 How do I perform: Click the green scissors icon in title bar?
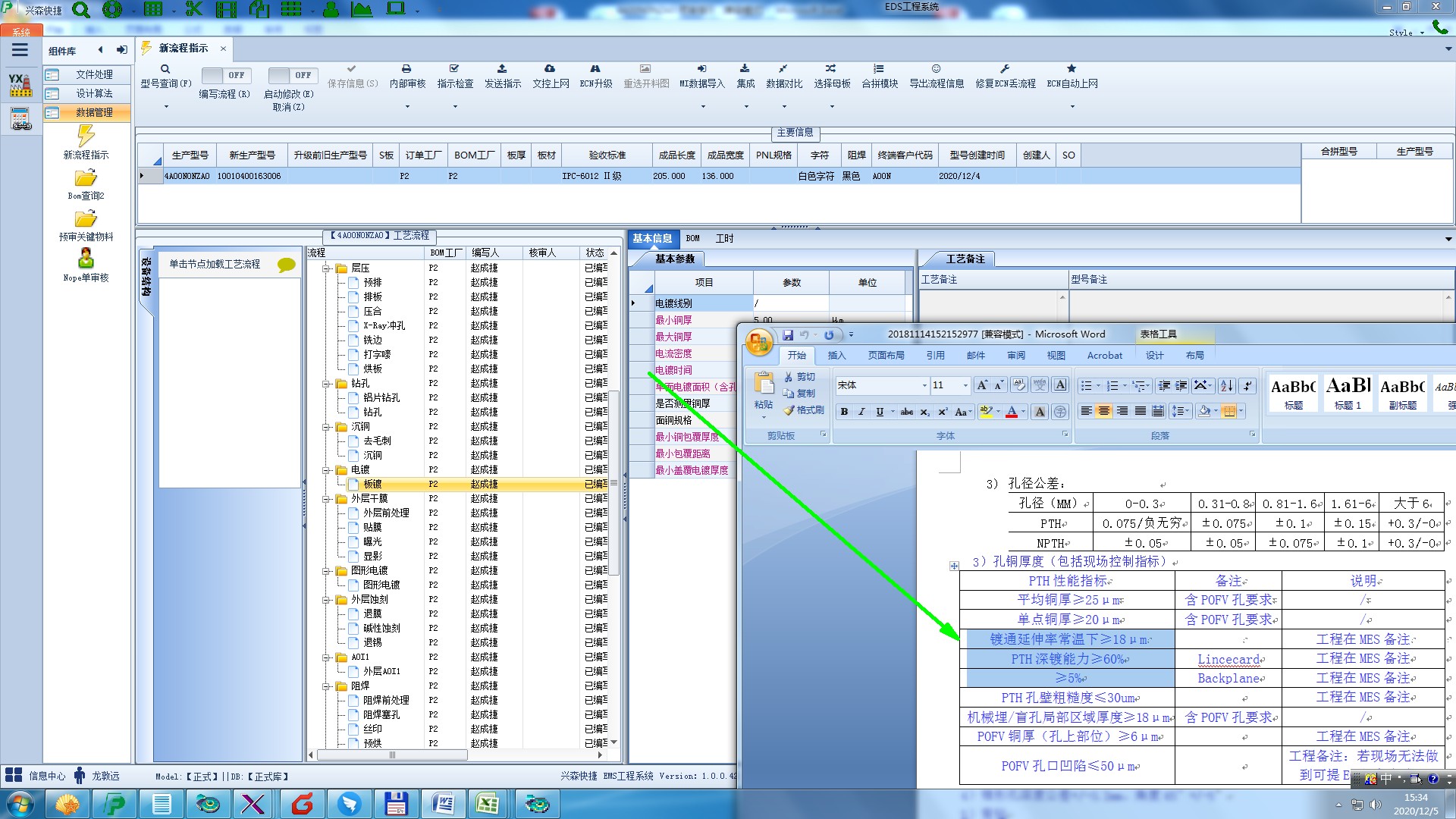pyautogui.click(x=194, y=10)
